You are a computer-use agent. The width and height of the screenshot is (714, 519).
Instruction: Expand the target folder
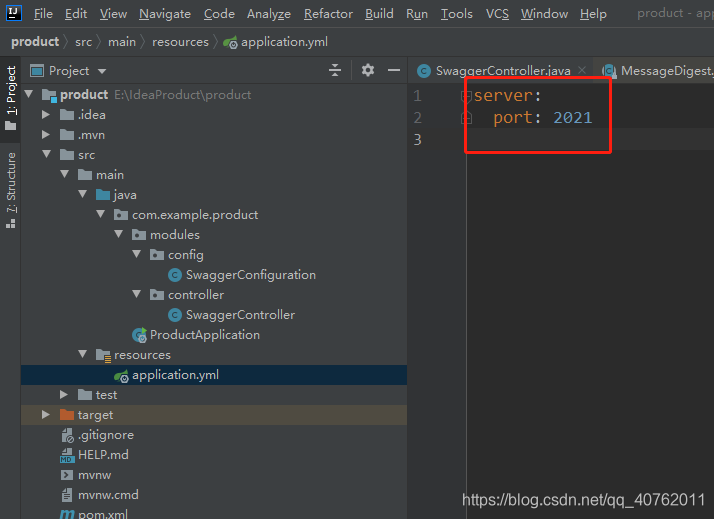46,414
